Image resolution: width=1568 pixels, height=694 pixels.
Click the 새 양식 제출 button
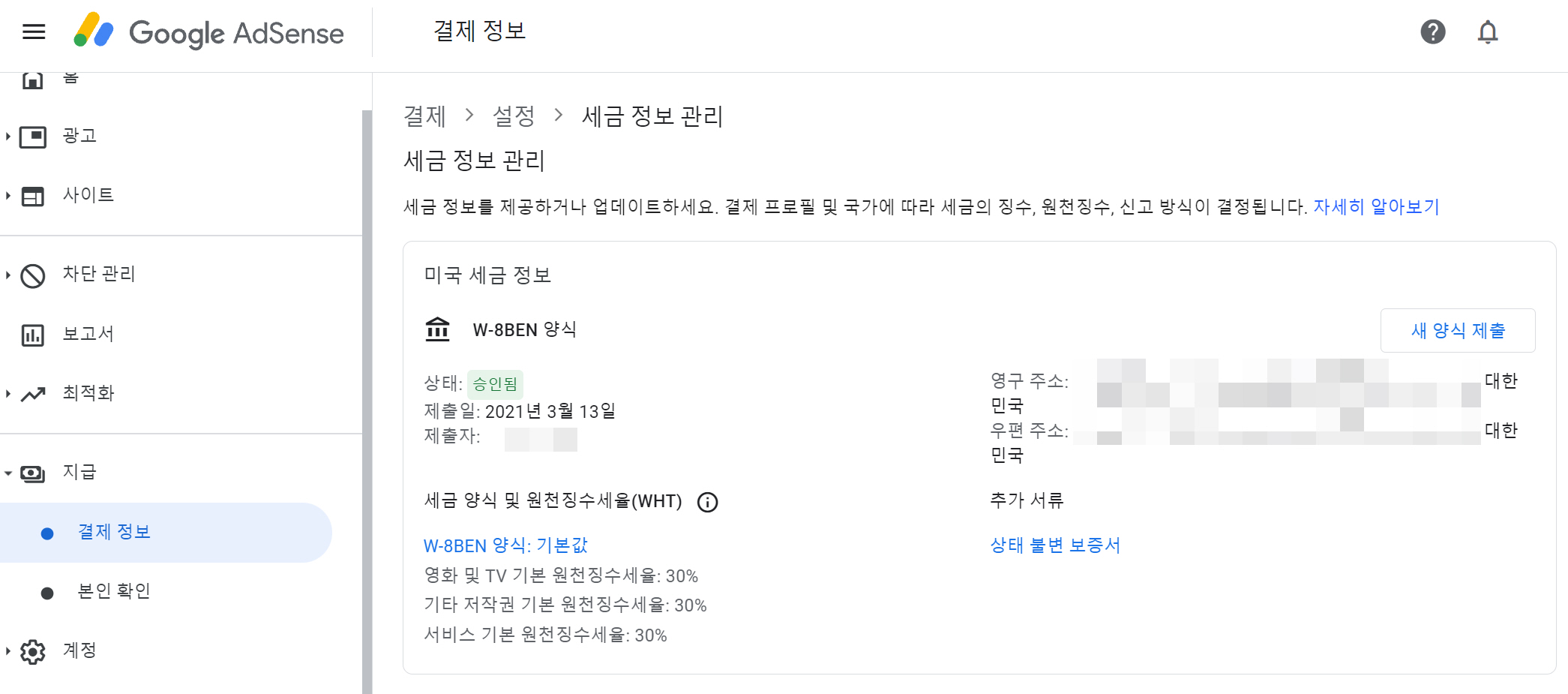(x=1457, y=330)
